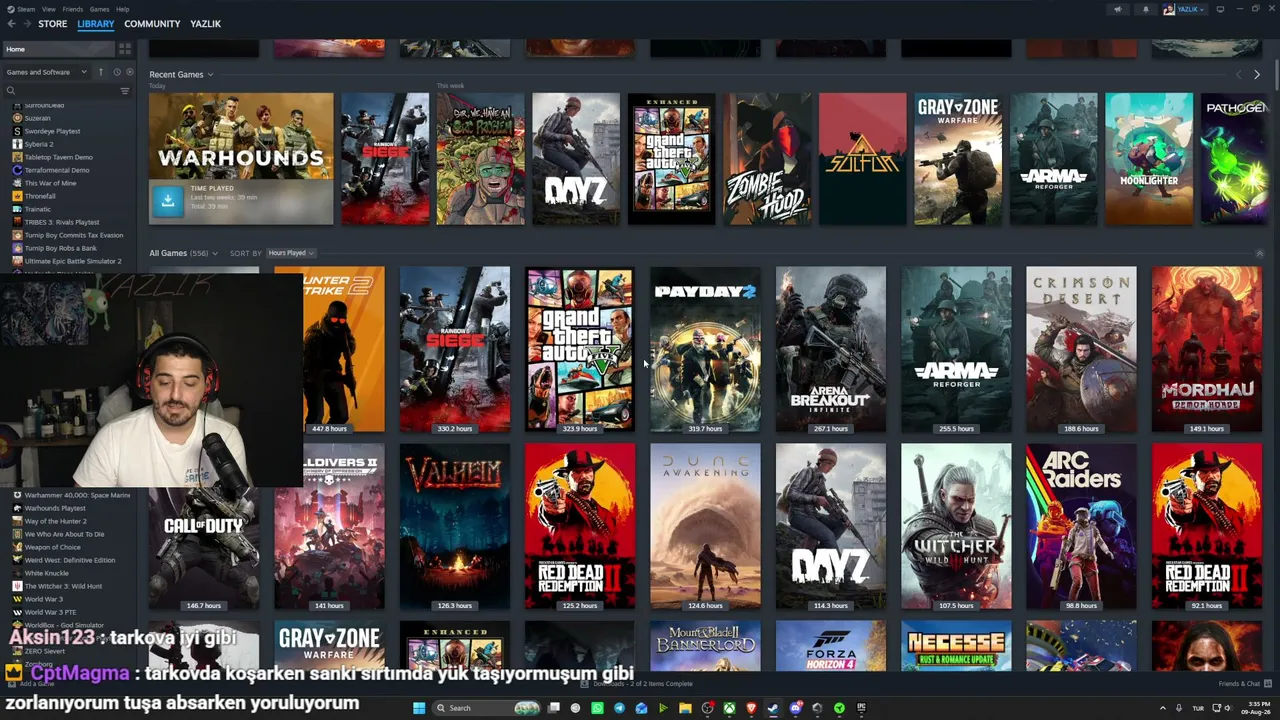
Task: Open the announcements megaphone icon
Action: (x=1118, y=9)
